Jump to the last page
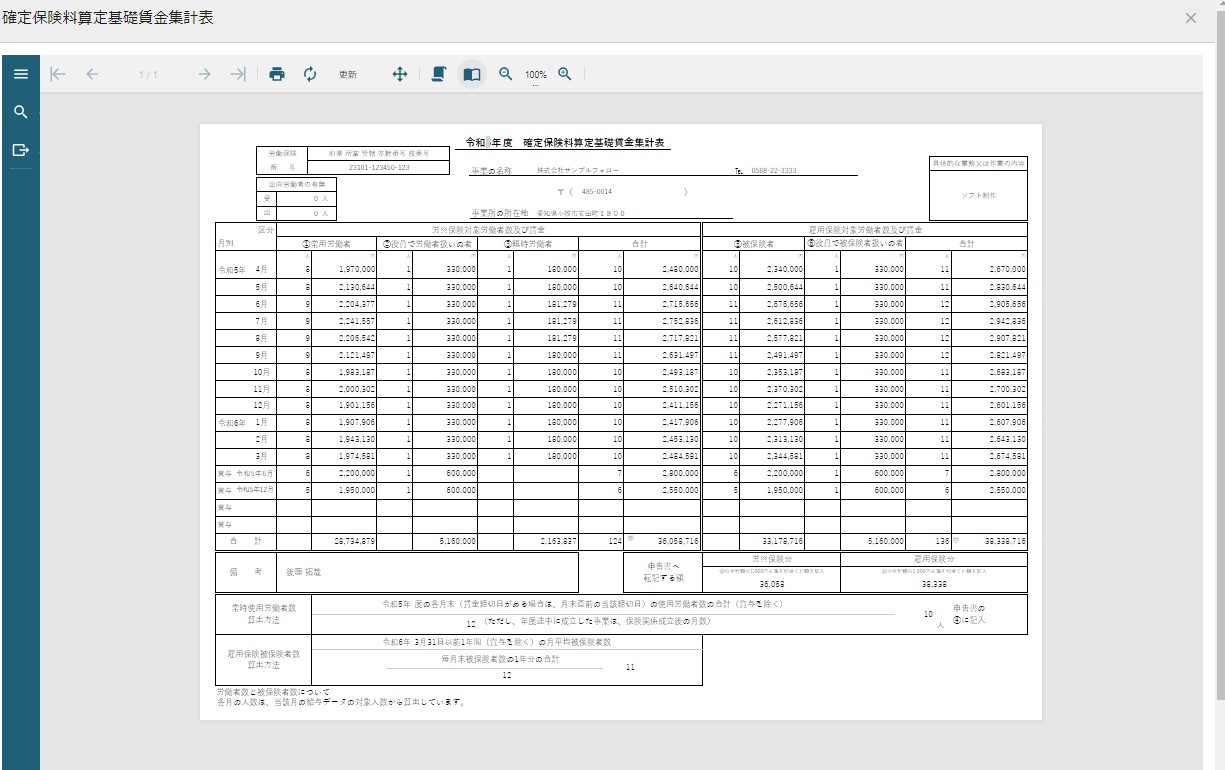Viewport: 1225px width, 770px height. 237,74
